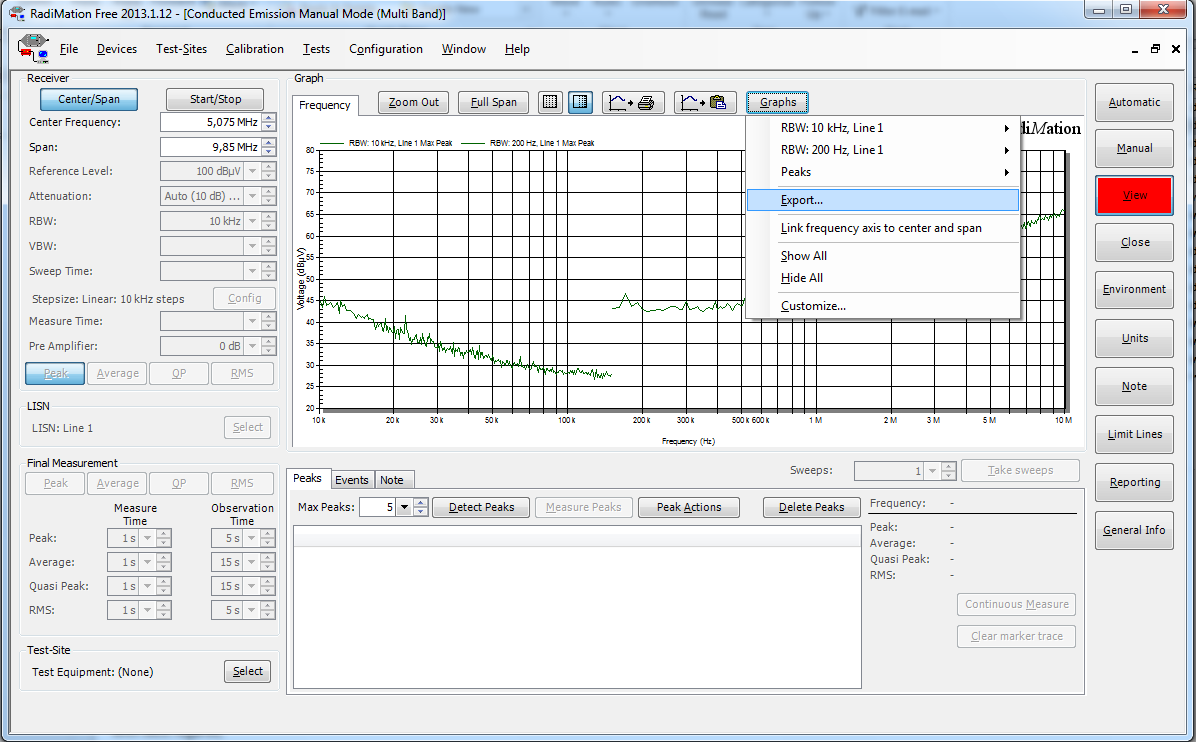
Task: Click the Detect Peaks button
Action: [x=481, y=507]
